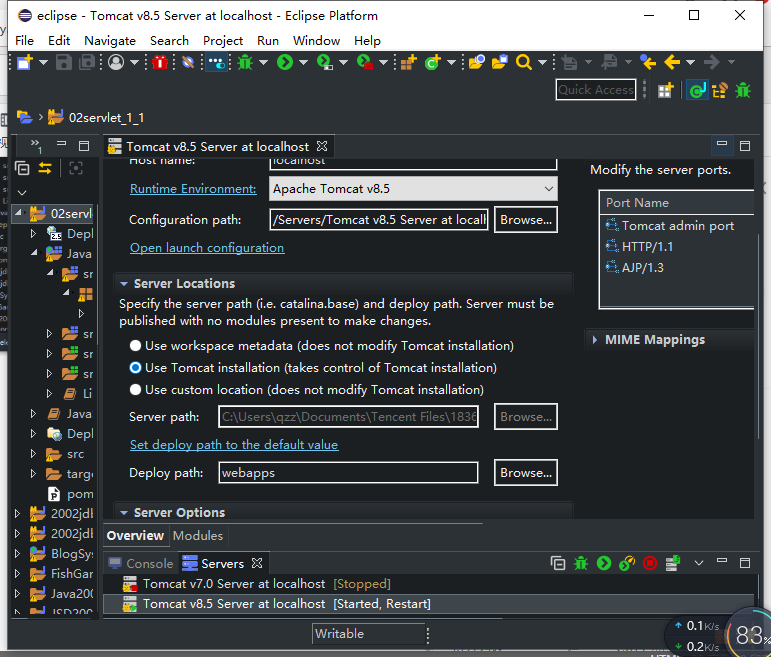Select Tomcat v8.5 Server in Servers list

click(428, 604)
